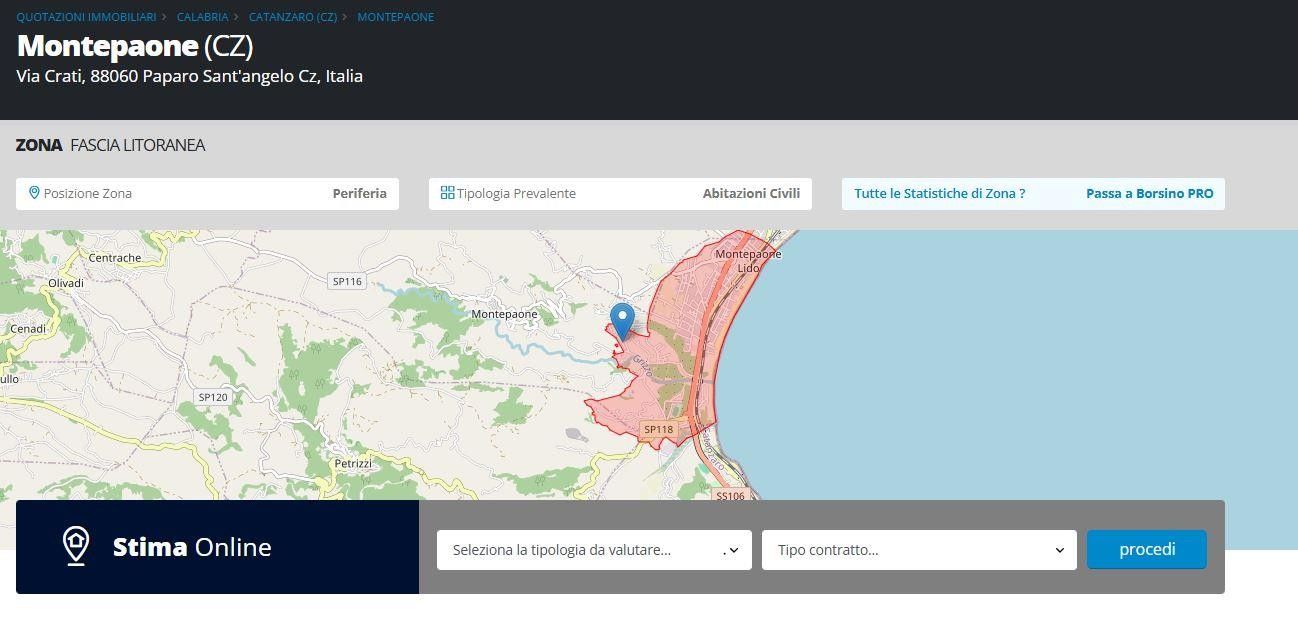Open the 'Seleziona la tipologia da valutare' dropdown

(594, 550)
